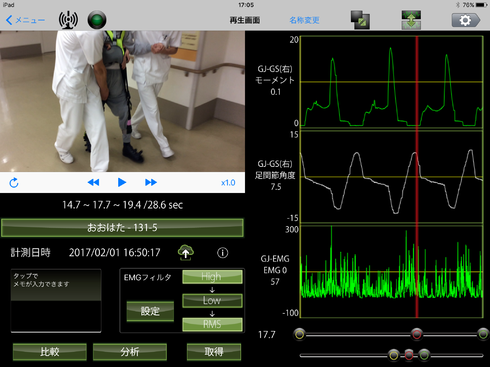Fast-forward the video playback

(151, 182)
